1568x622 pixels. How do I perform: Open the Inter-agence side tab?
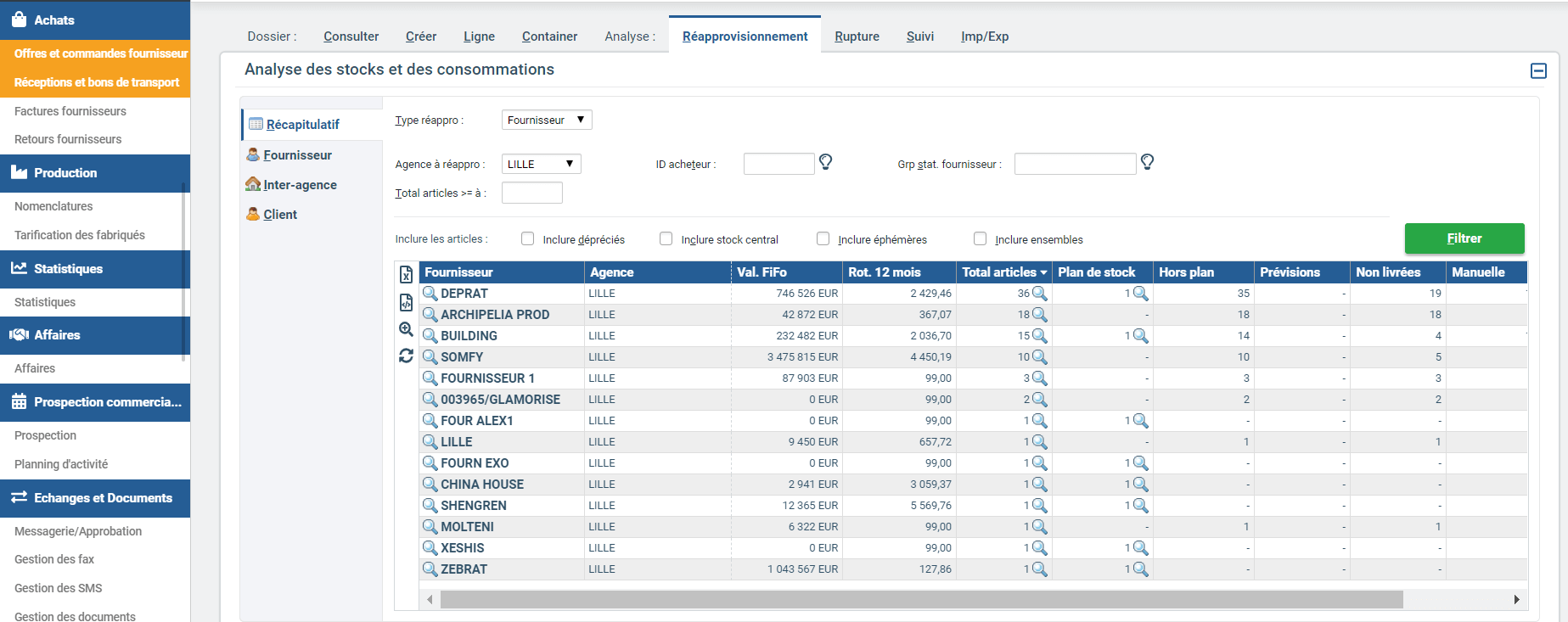[x=300, y=185]
